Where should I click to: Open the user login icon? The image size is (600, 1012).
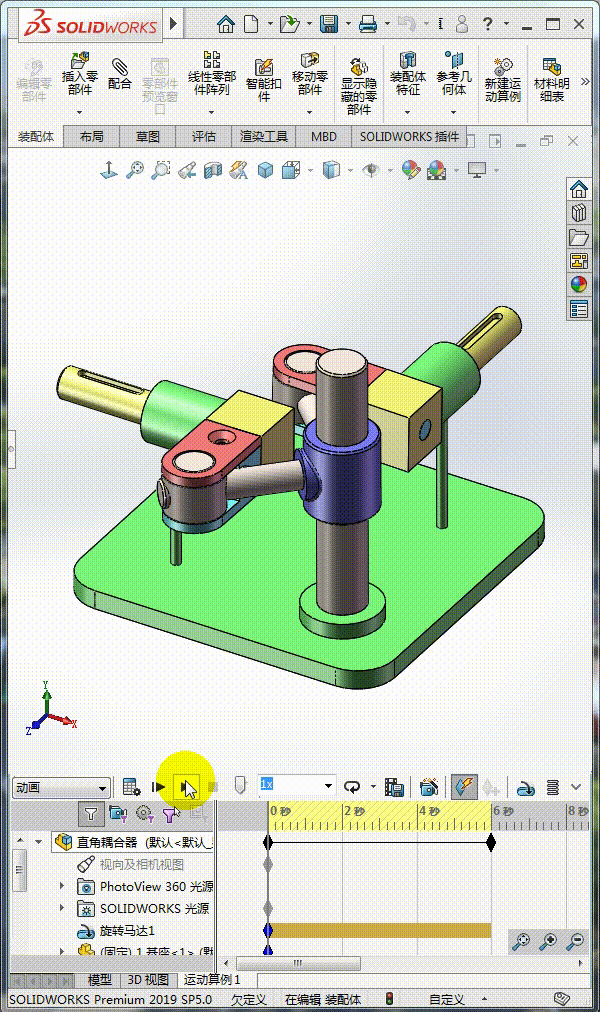pos(462,25)
